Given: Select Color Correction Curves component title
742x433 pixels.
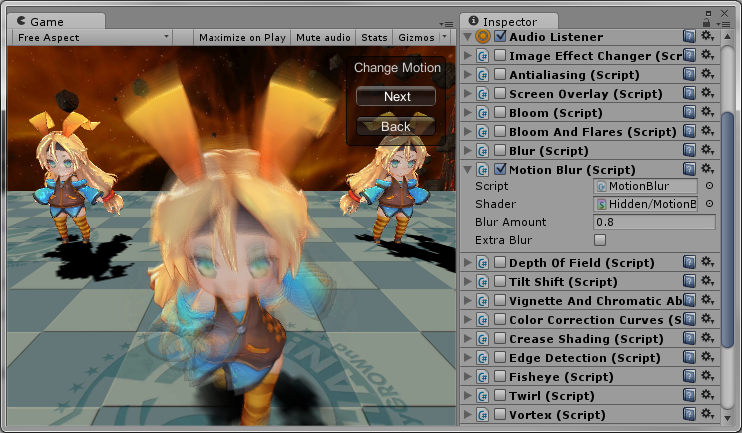Looking at the screenshot, I should click(x=595, y=320).
